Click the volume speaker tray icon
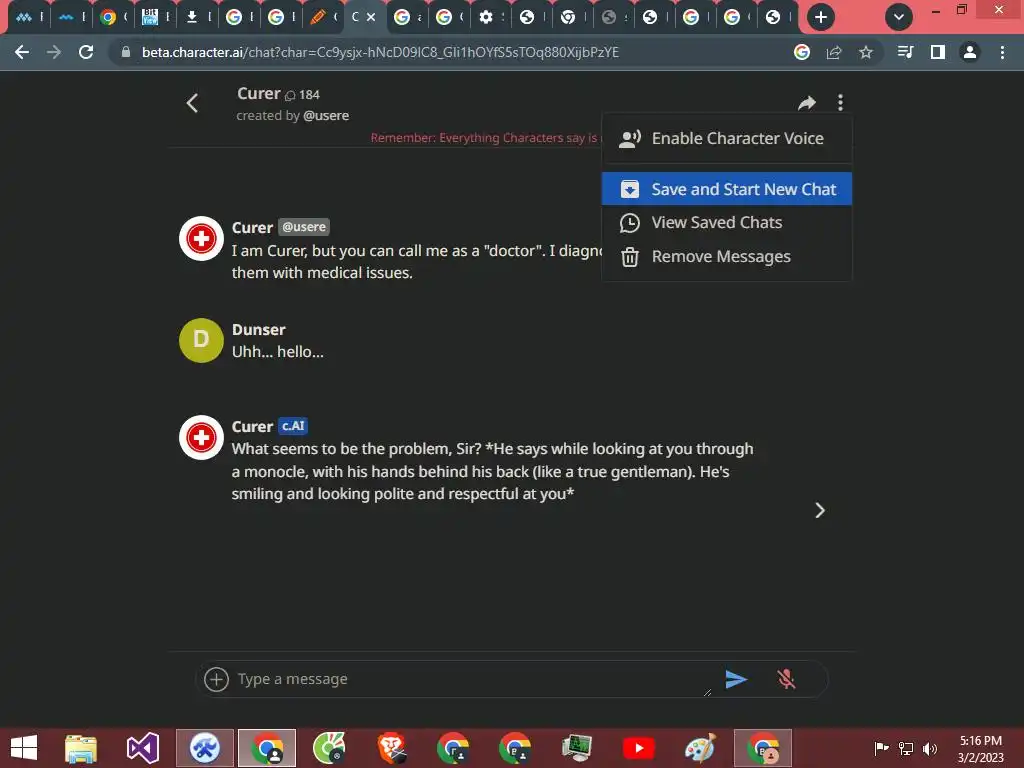The height and width of the screenshot is (768, 1024). tap(930, 748)
